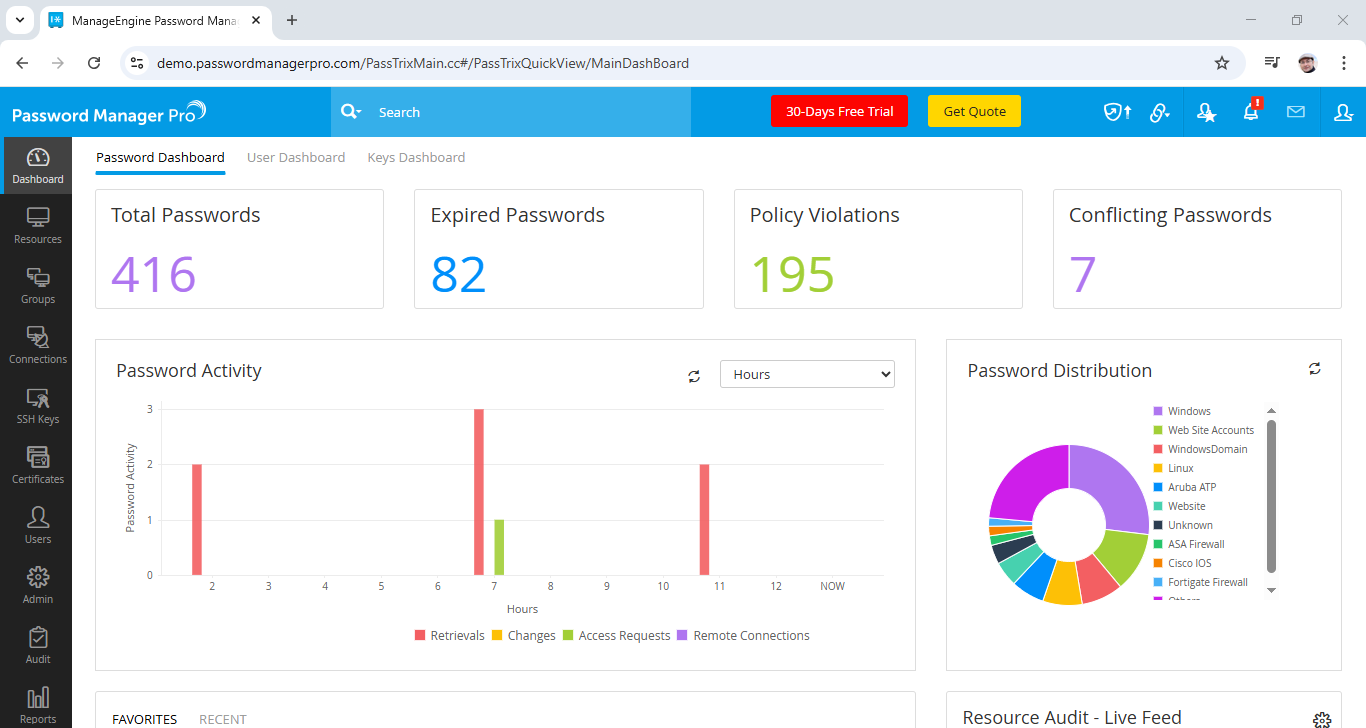Viewport: 1366px width, 728px height.
Task: Click the Audit sidebar icon
Action: (x=37, y=646)
